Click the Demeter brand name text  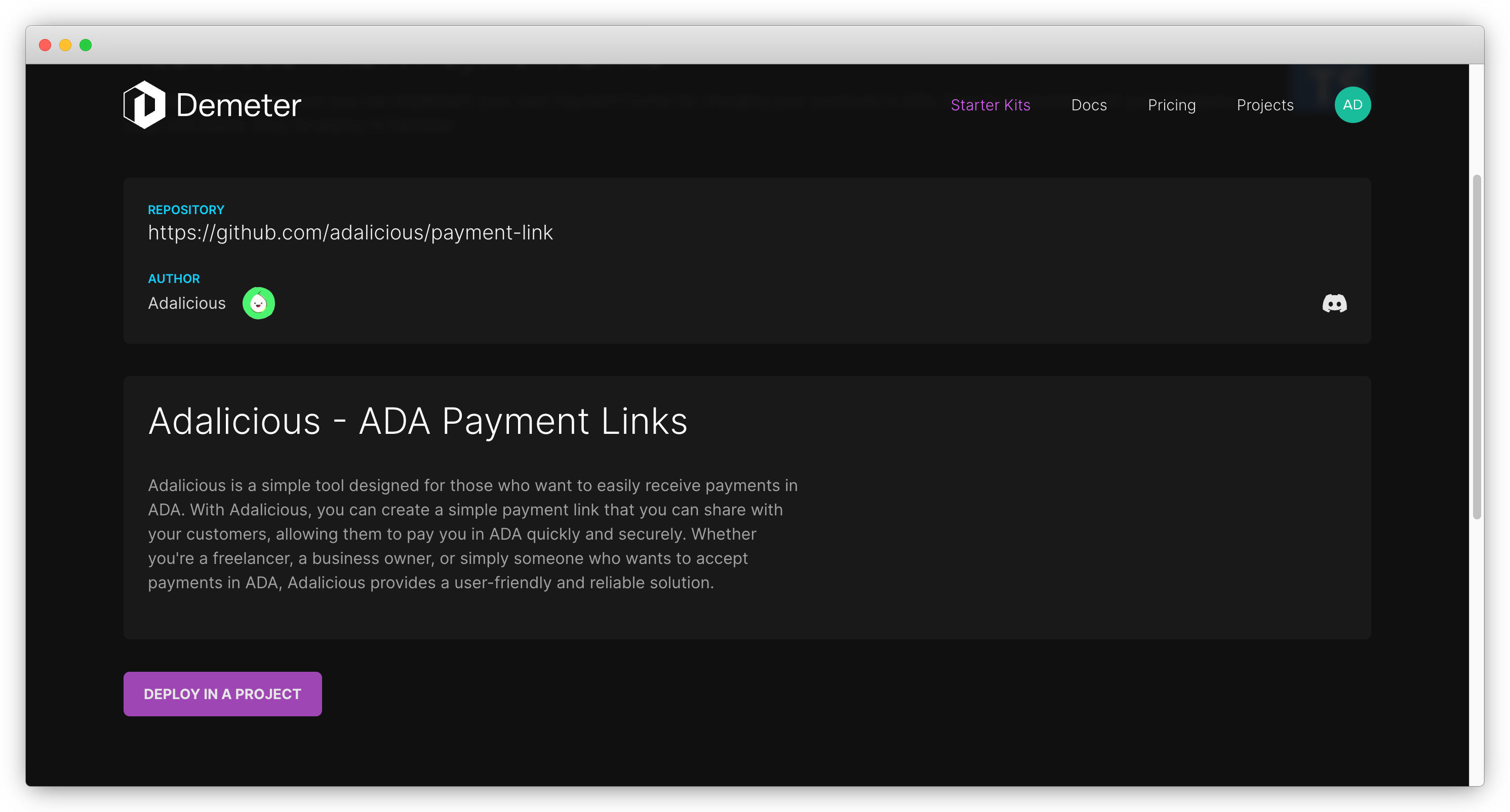tap(238, 105)
